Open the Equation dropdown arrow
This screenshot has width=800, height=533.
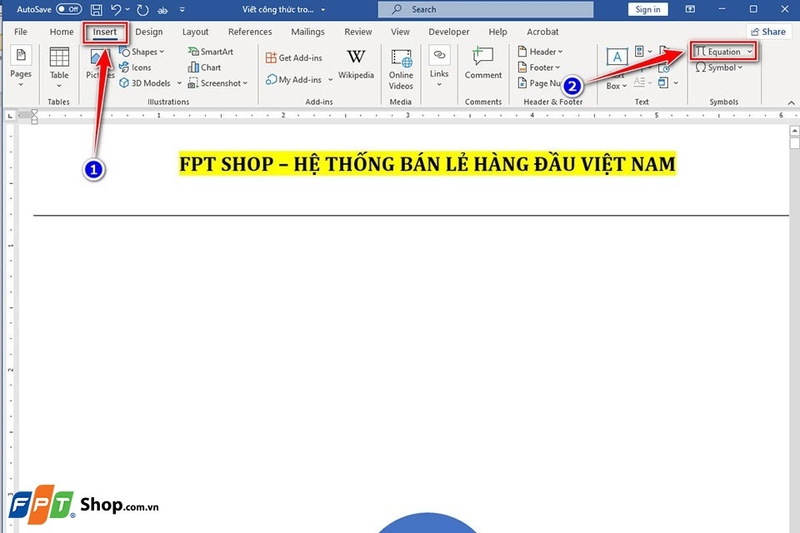point(749,52)
